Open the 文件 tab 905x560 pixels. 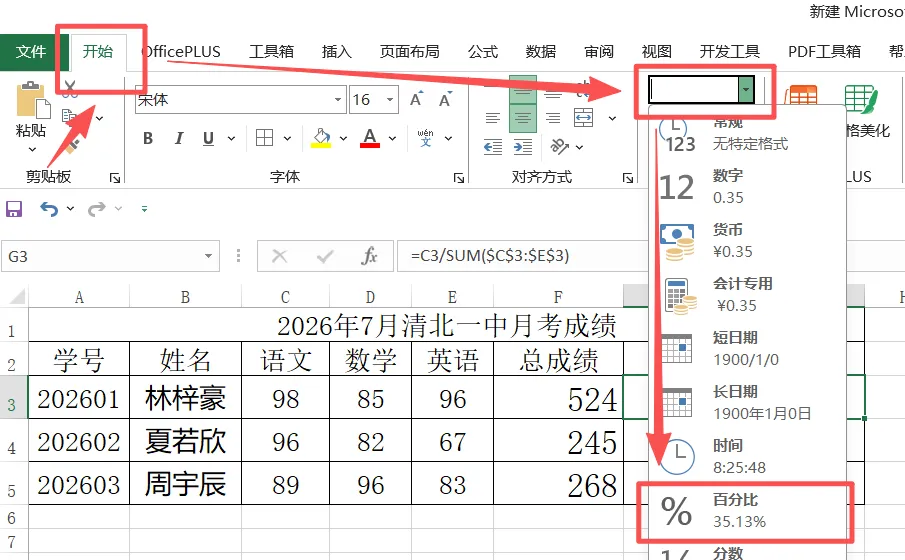(31, 52)
